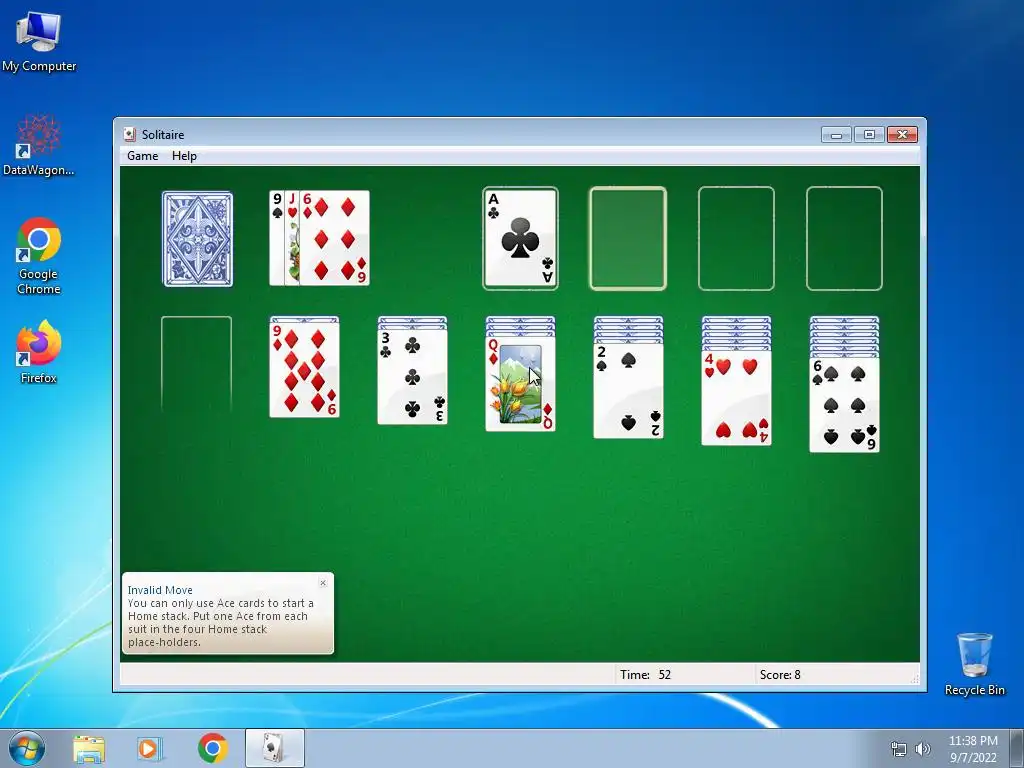Open Chrome from the taskbar

pyautogui.click(x=212, y=748)
